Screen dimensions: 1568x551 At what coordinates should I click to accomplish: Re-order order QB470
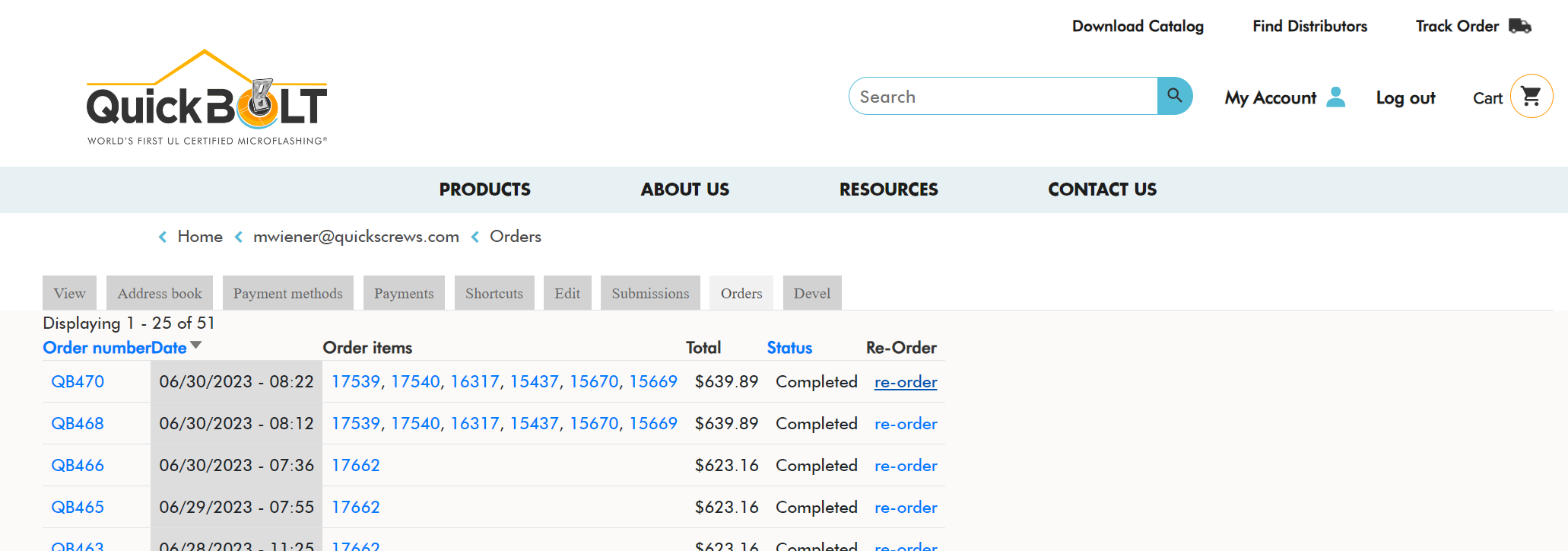(905, 382)
